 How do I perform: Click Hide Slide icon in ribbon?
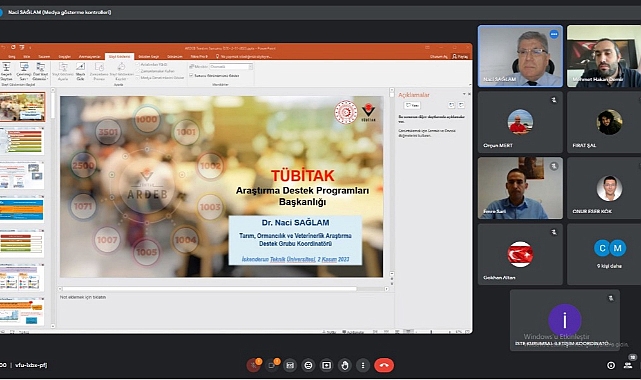coord(81,71)
